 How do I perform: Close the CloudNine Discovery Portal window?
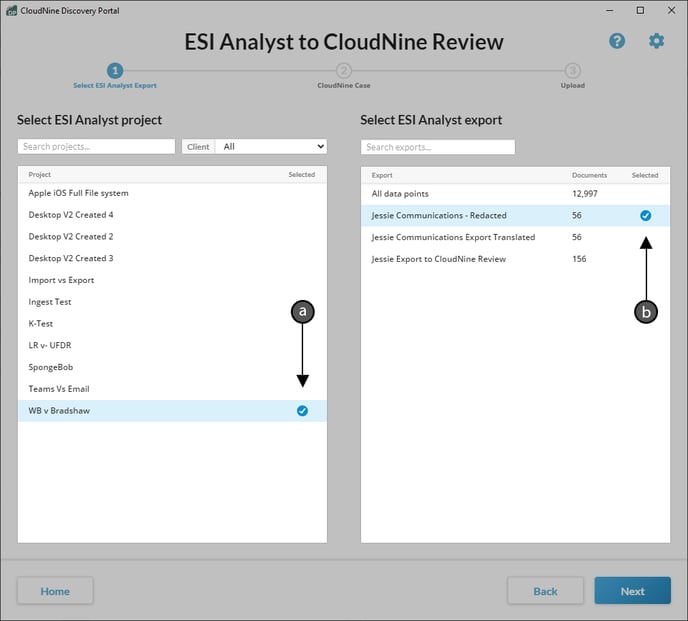pos(671,11)
